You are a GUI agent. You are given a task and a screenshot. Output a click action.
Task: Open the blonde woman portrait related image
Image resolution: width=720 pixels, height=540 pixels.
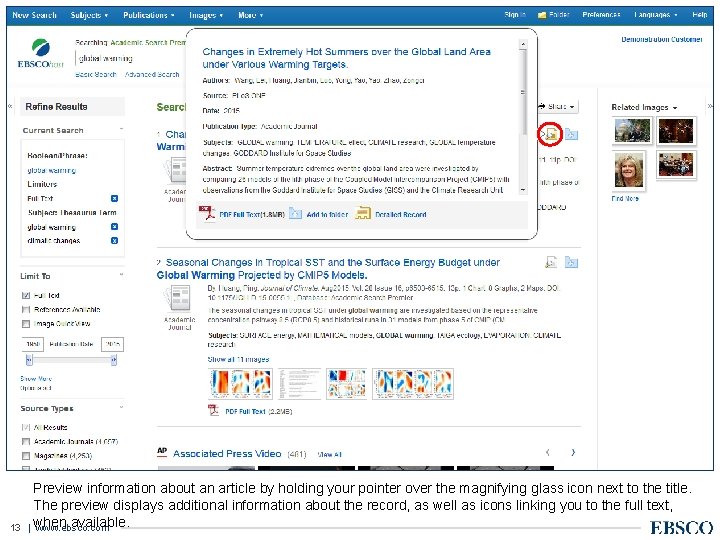[x=629, y=170]
